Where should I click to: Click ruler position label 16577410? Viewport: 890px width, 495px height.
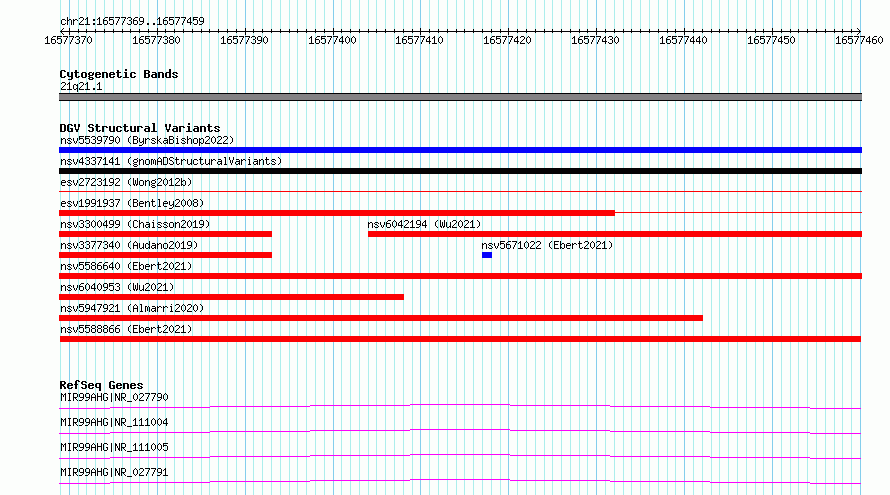click(x=419, y=40)
